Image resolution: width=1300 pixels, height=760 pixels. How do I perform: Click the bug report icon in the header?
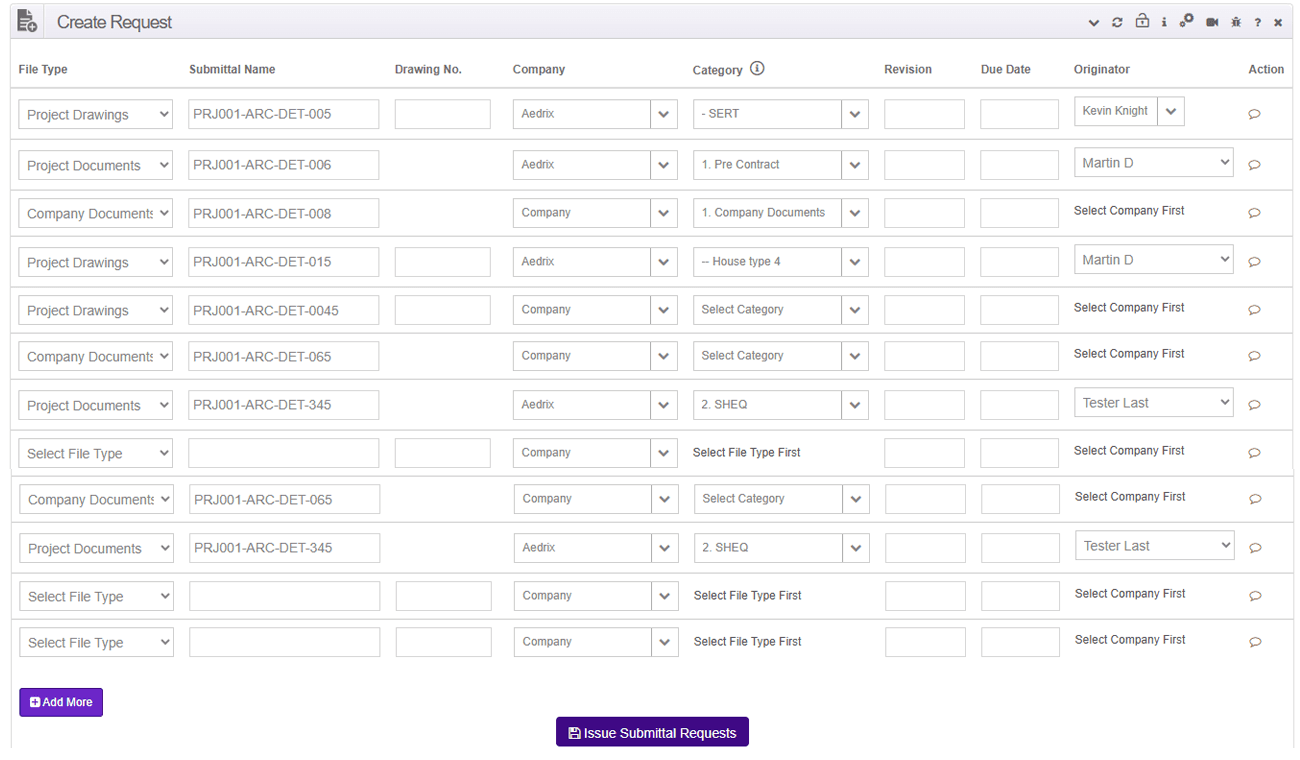[x=1236, y=22]
